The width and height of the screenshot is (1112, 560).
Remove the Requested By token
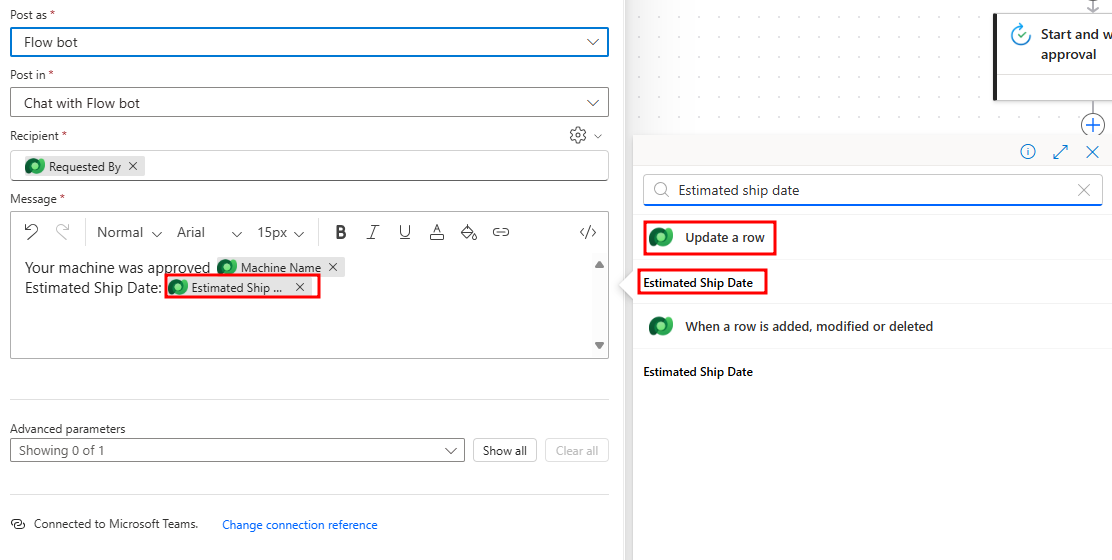[x=133, y=167]
